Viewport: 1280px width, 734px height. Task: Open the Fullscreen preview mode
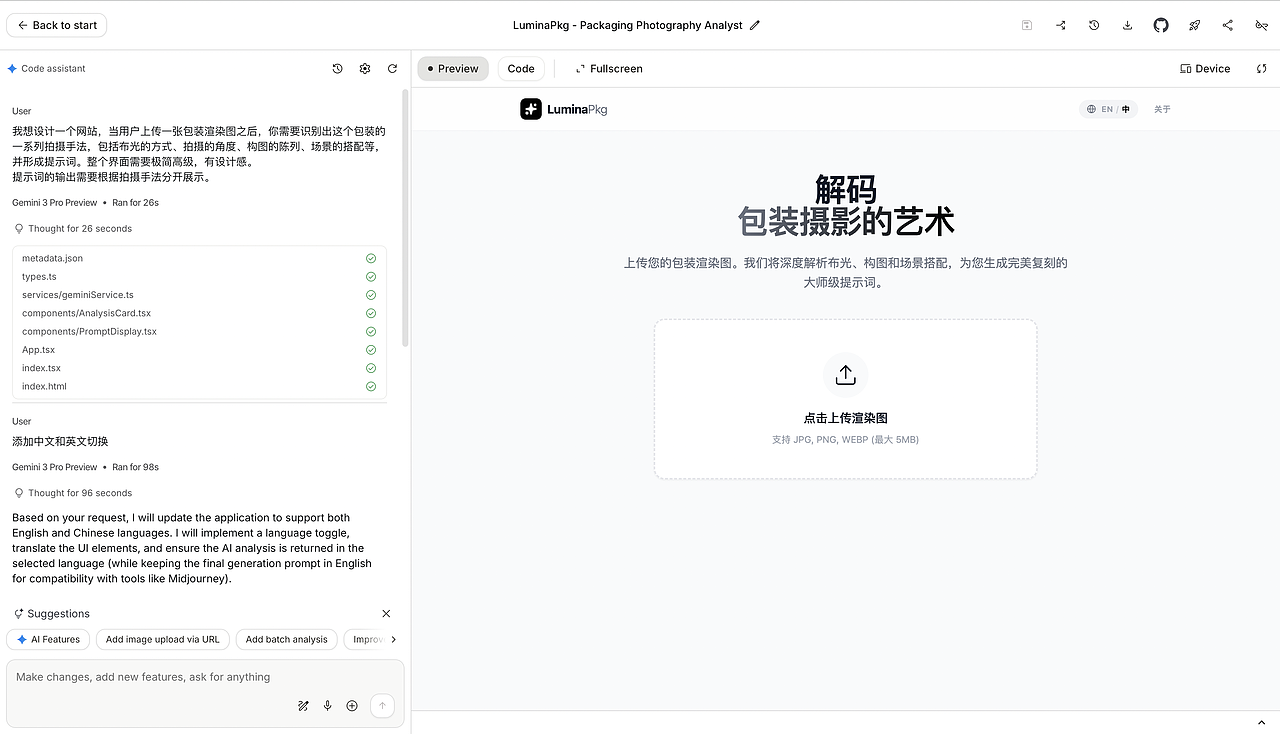609,68
